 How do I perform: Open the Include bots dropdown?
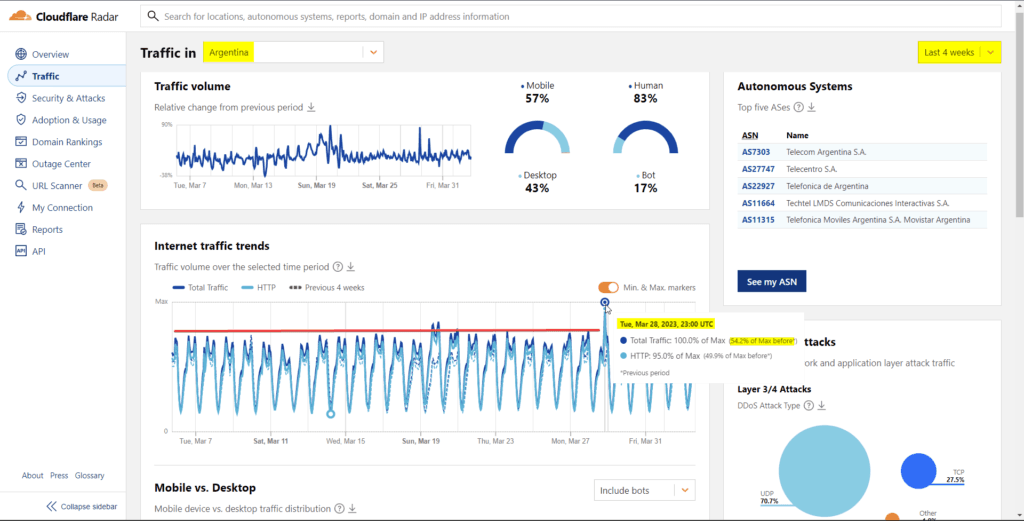pos(684,490)
